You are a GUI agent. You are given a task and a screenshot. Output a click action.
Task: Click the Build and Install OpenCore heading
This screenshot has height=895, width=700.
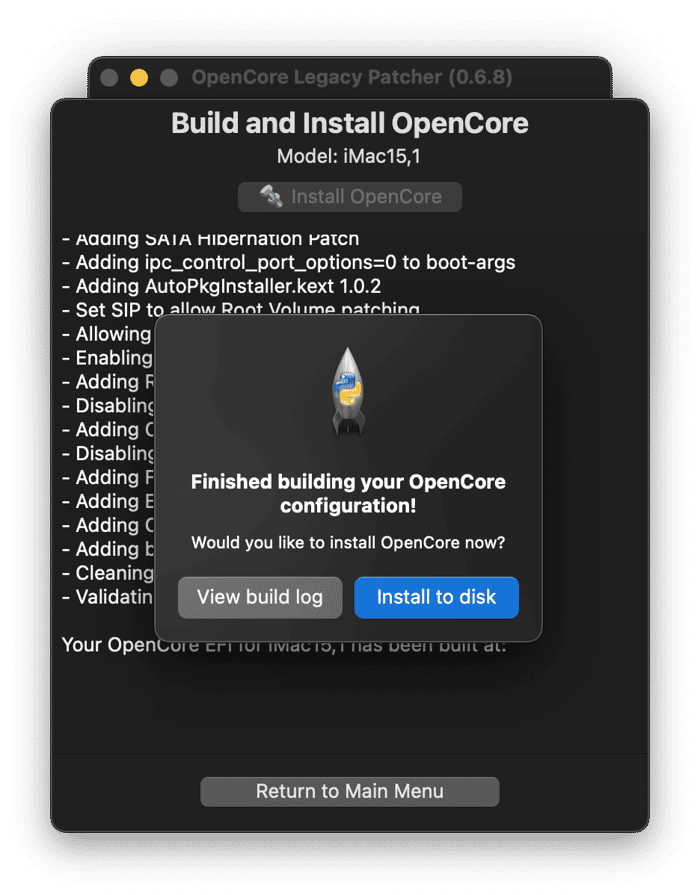coord(350,123)
